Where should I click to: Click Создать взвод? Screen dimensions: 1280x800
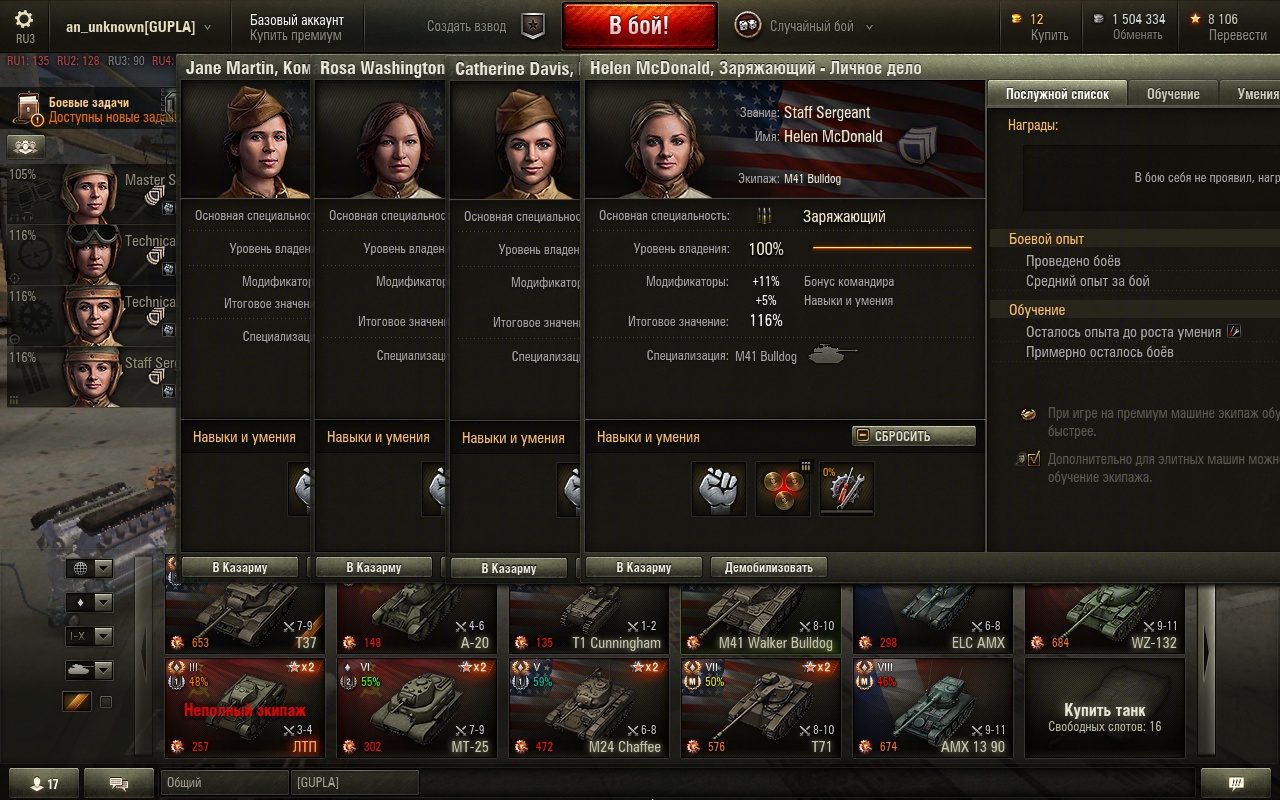[x=467, y=27]
